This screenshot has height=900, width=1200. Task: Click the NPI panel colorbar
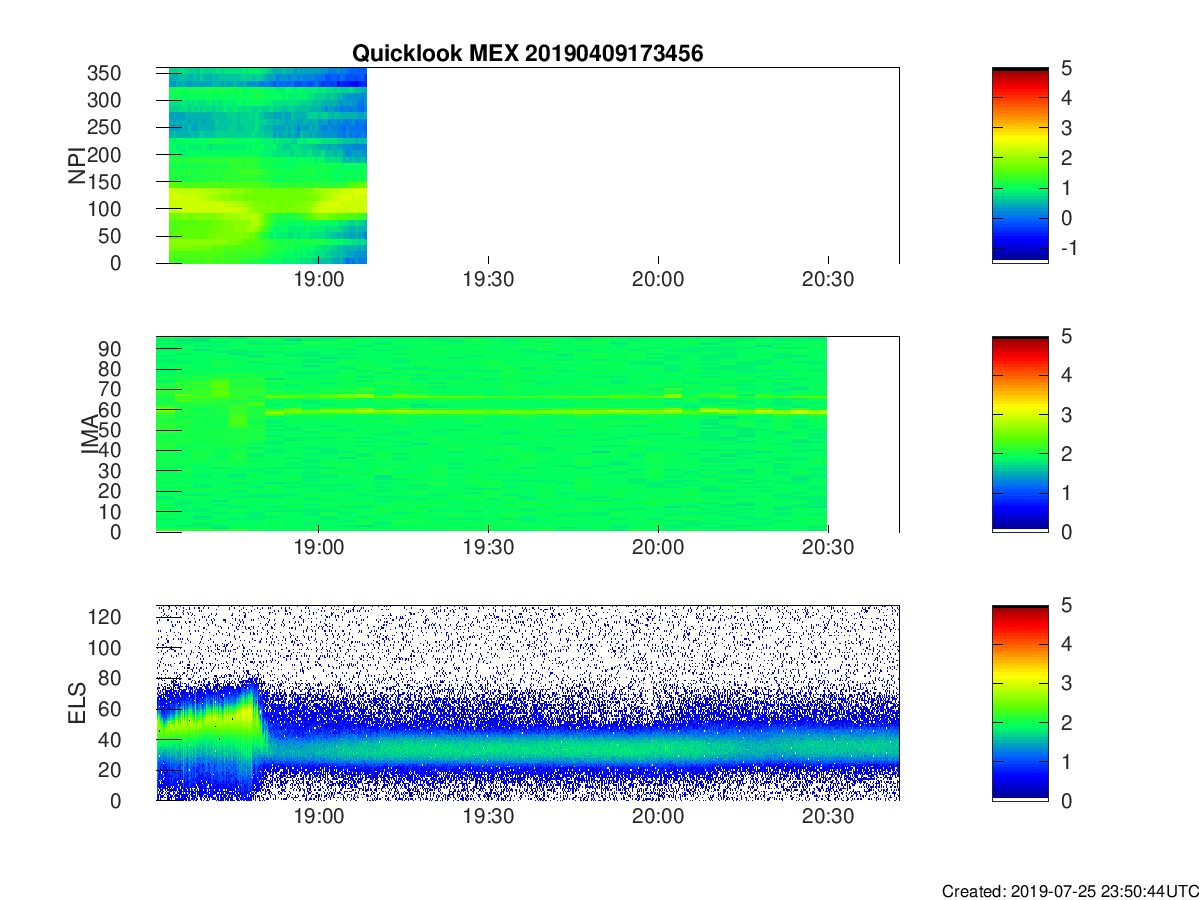point(1020,165)
